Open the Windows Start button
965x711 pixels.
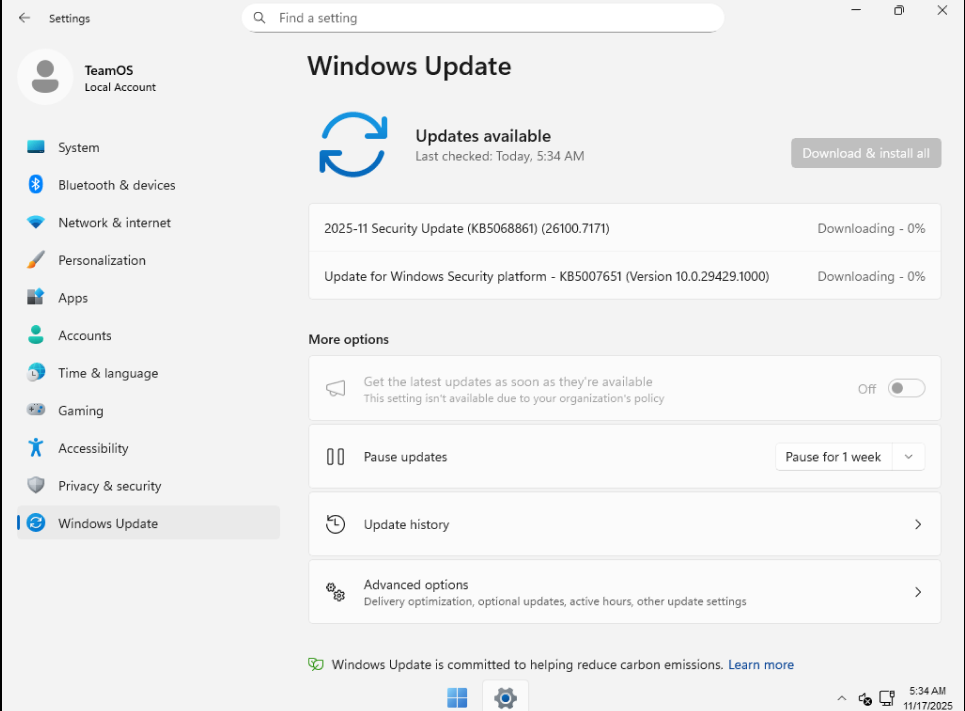pyautogui.click(x=457, y=698)
